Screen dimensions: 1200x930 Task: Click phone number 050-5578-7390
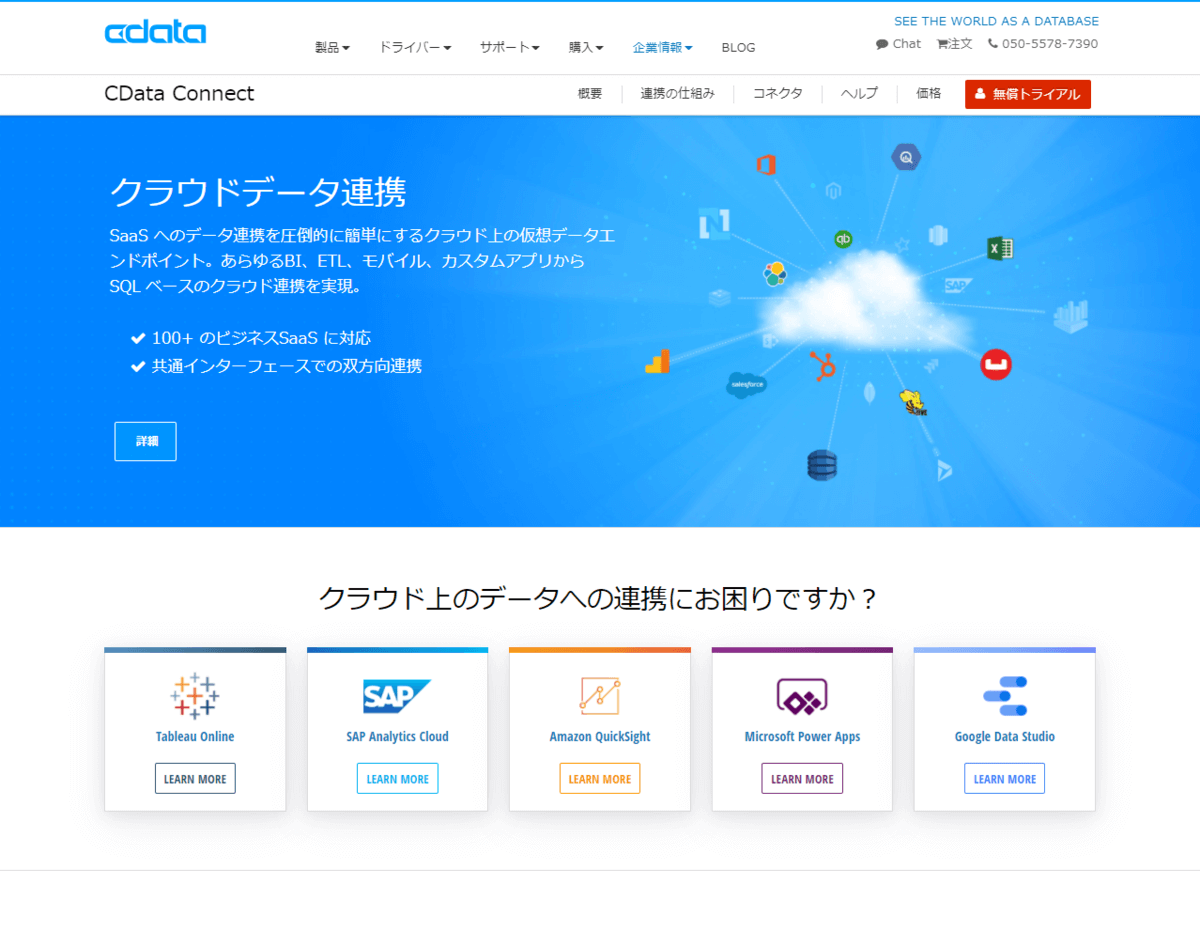pos(1050,44)
